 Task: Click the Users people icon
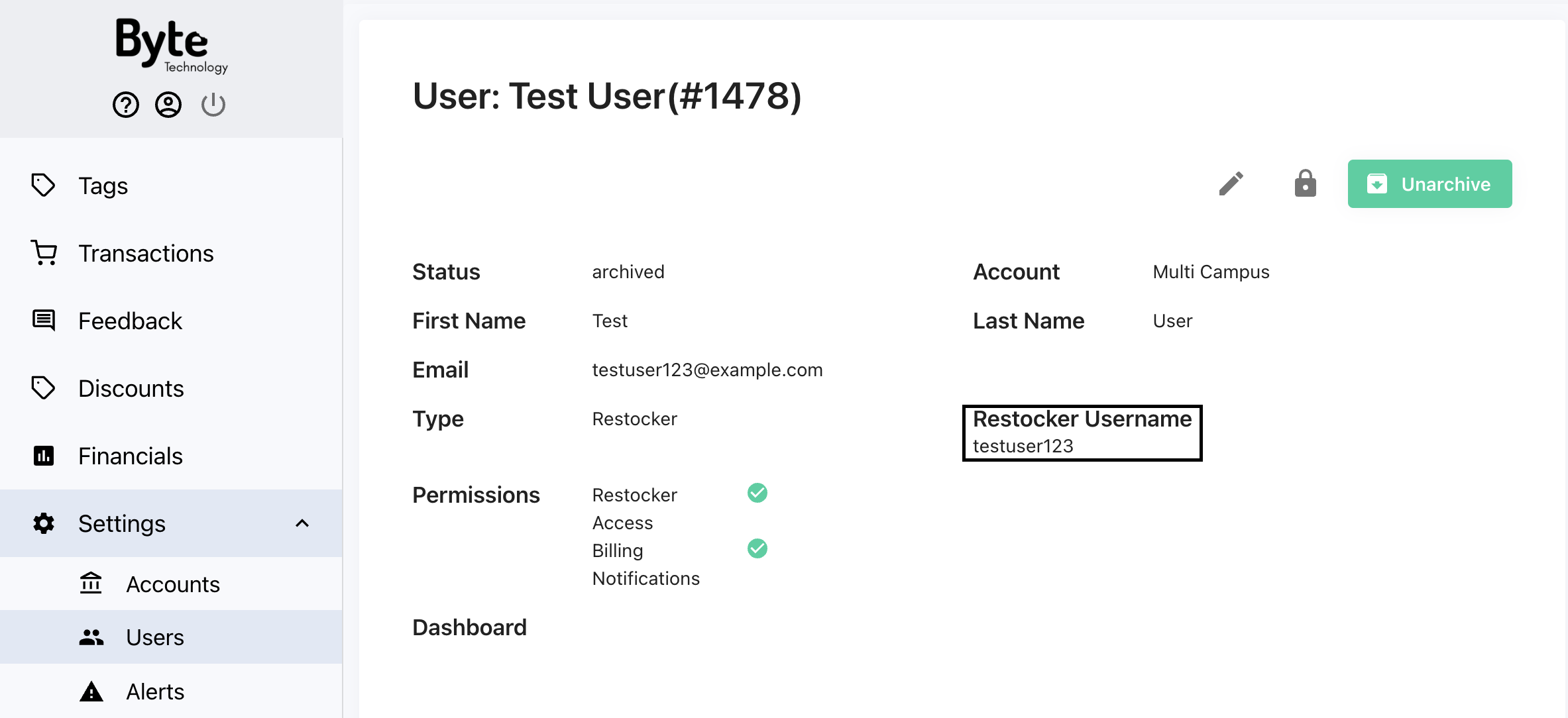click(91, 637)
